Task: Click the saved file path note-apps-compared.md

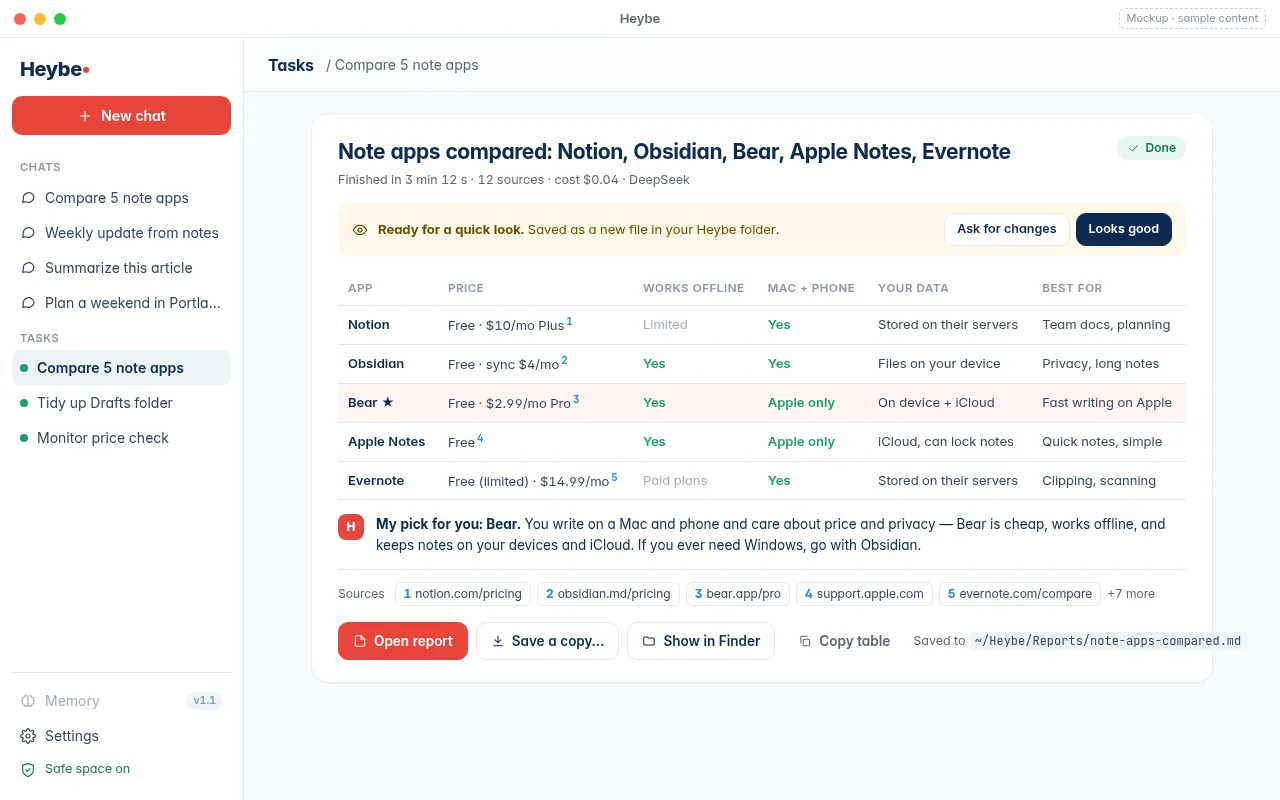Action: pyautogui.click(x=1108, y=641)
